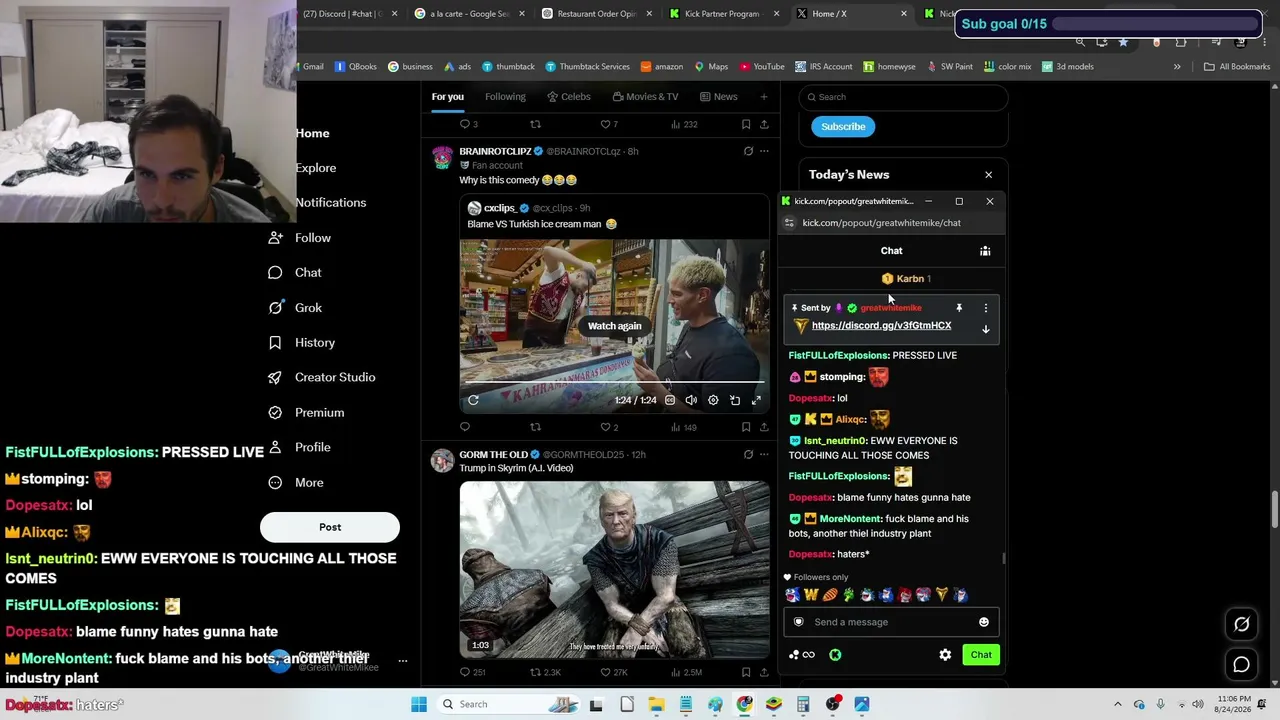Mute the ice cream man video audio
1280x720 pixels.
coord(691,400)
